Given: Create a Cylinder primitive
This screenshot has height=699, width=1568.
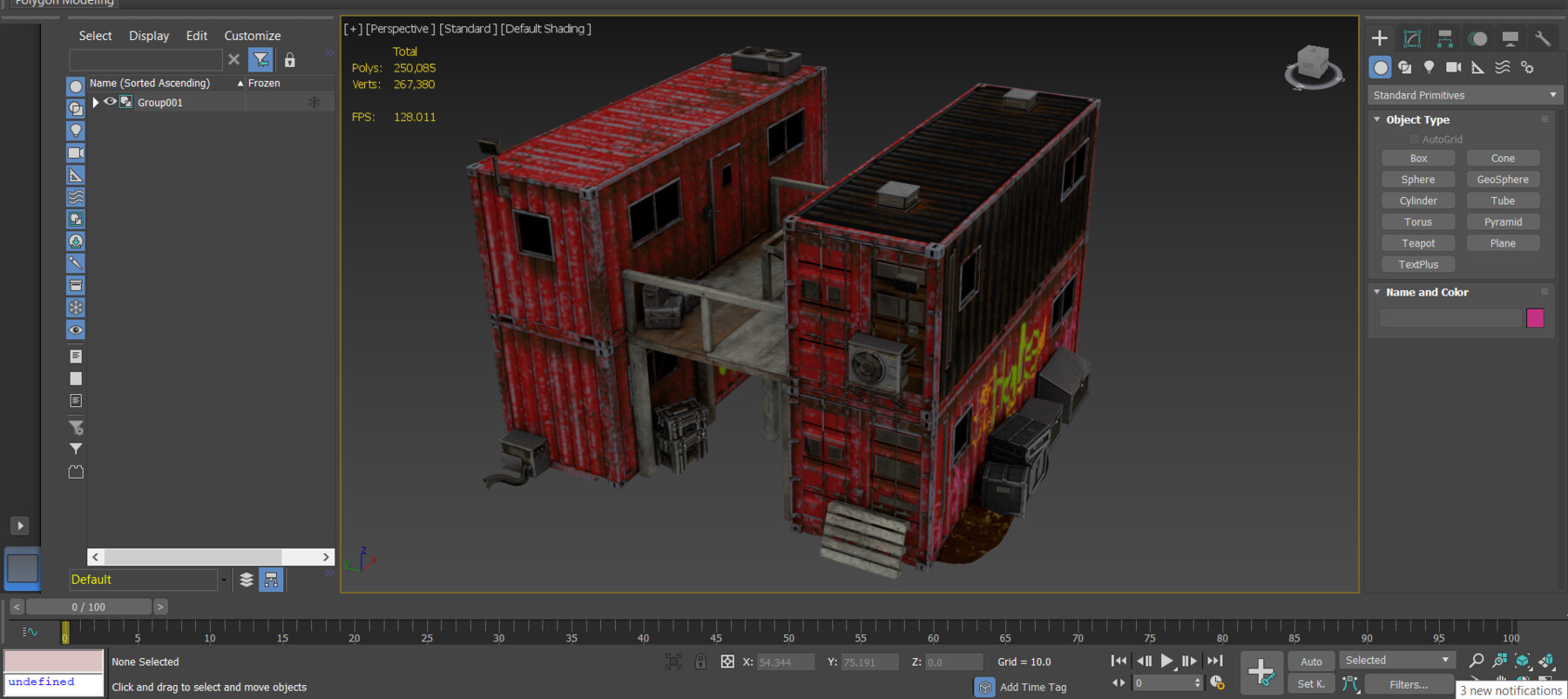Looking at the screenshot, I should point(1418,200).
